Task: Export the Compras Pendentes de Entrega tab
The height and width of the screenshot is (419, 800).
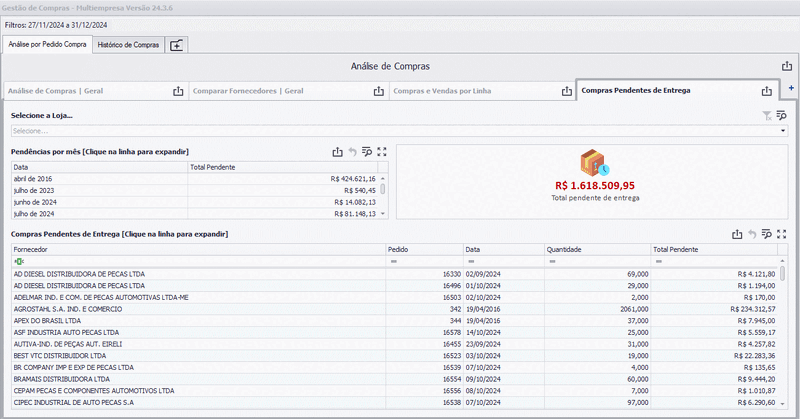Action: coord(767,91)
